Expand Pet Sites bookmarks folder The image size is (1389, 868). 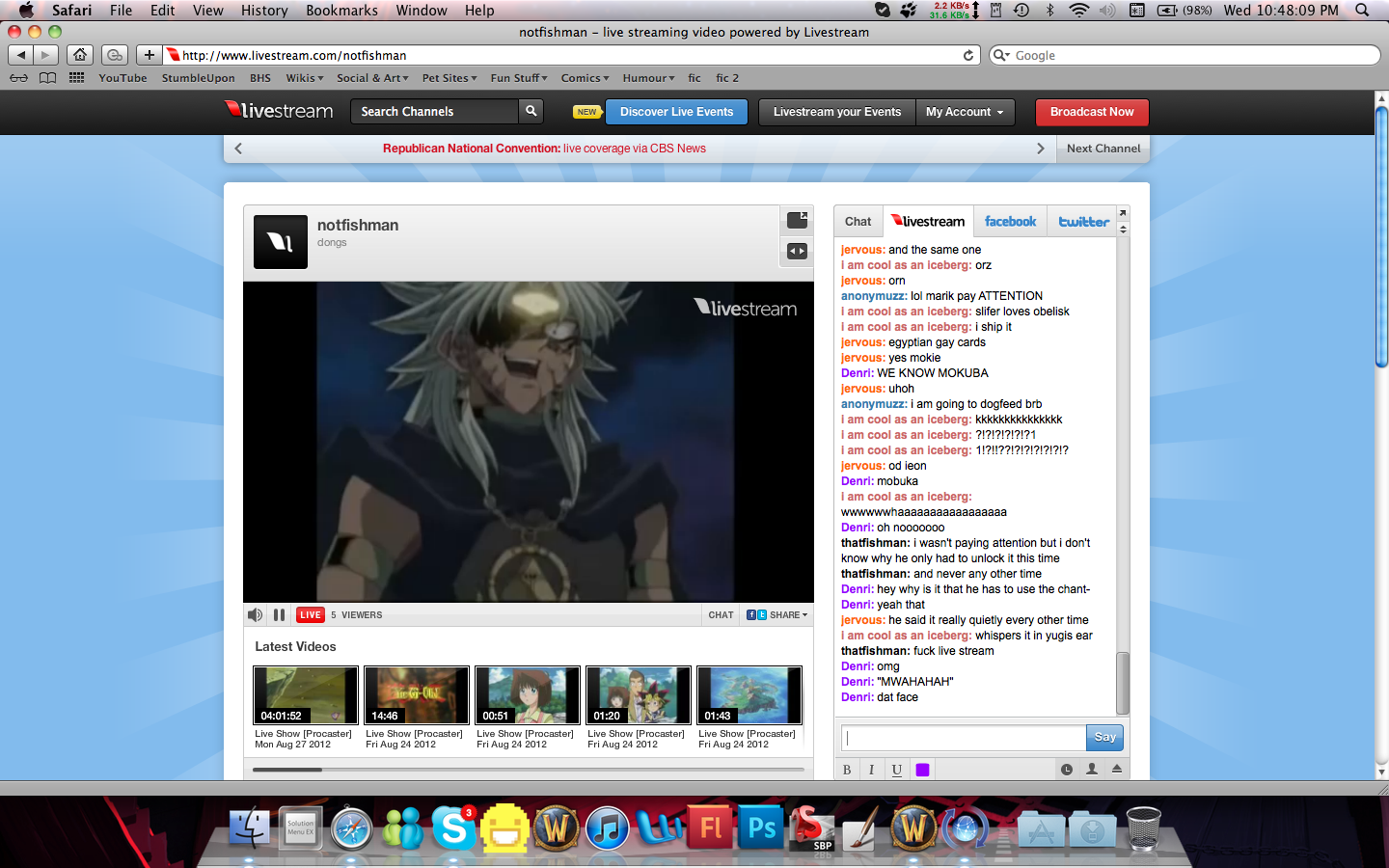click(449, 78)
